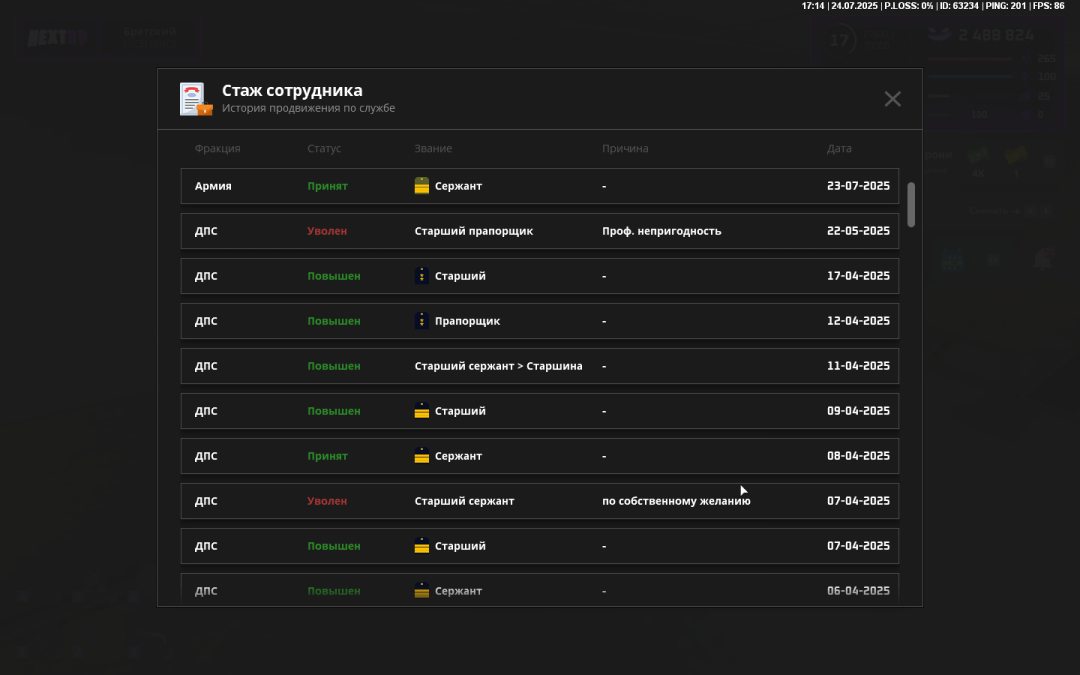Click Повышен status in 17-04-2025 row
Image resolution: width=1080 pixels, height=675 pixels.
334,276
